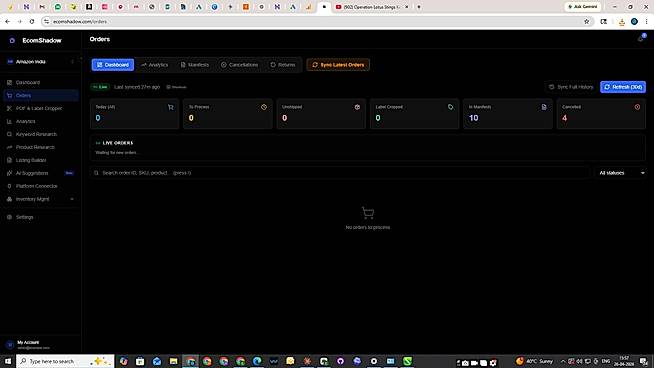This screenshot has width=654, height=368.
Task: Click the icon on To Process card
Action: (x=264, y=107)
